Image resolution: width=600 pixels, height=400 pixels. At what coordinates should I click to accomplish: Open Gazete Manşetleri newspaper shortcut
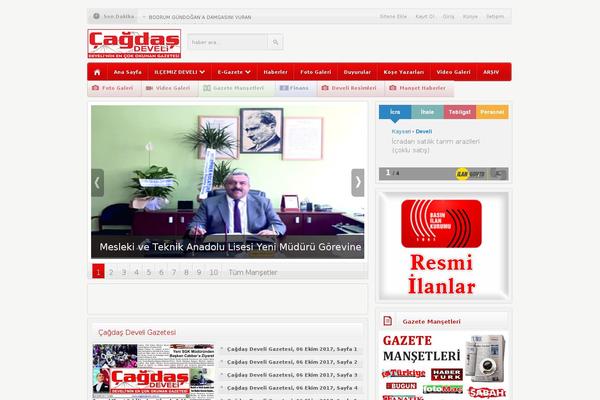(234, 88)
